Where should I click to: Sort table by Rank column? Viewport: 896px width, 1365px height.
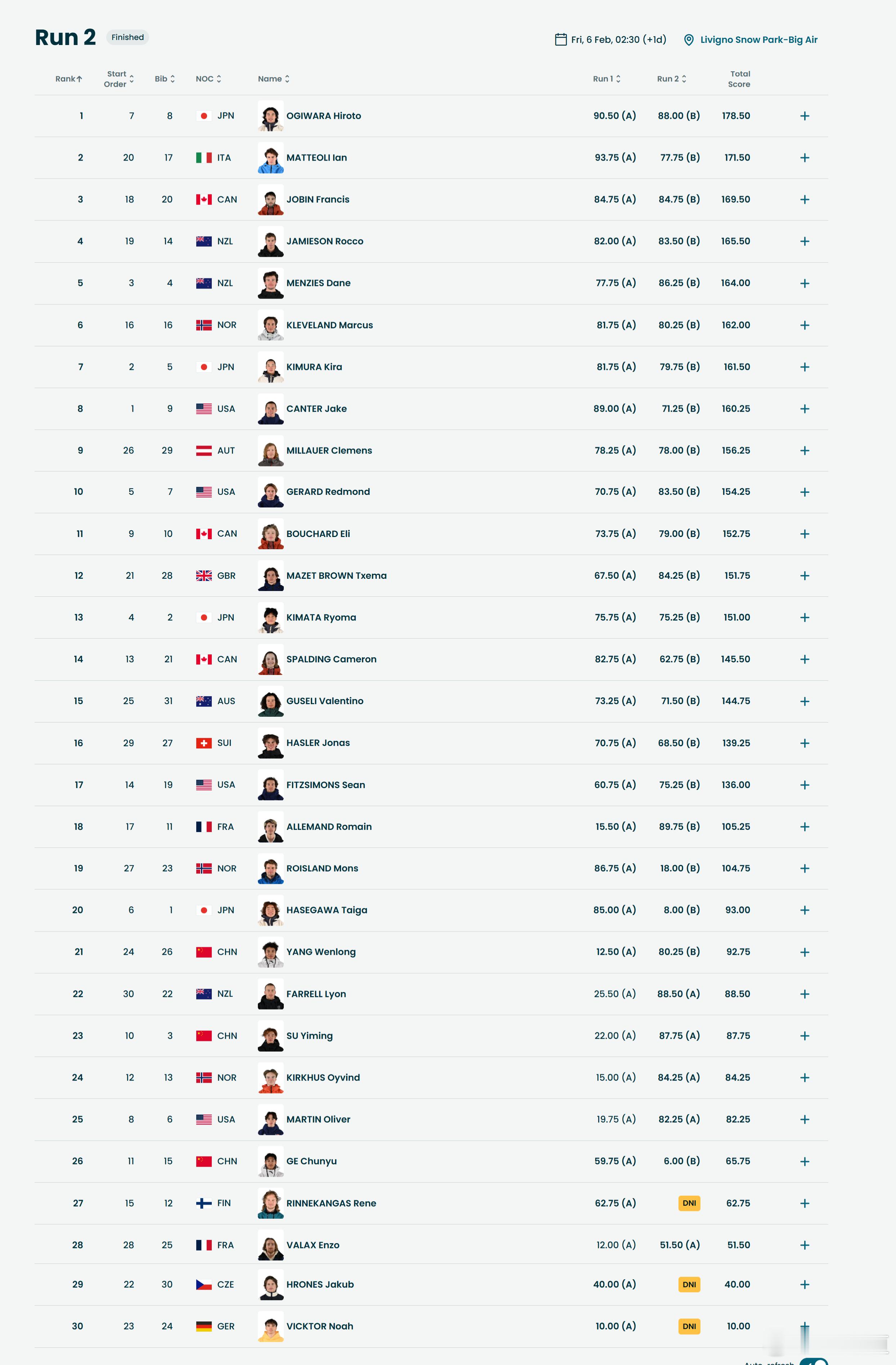pyautogui.click(x=68, y=79)
